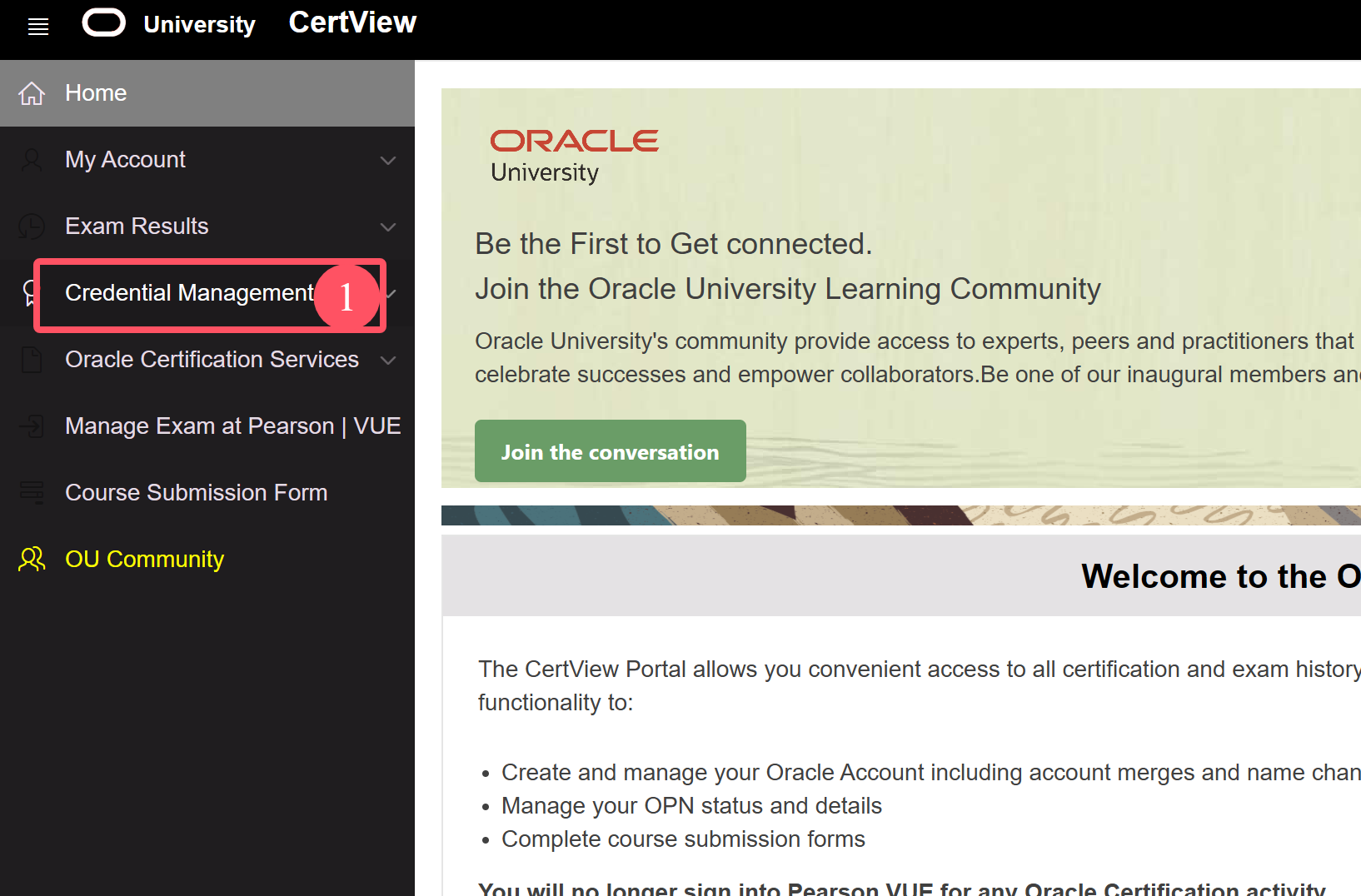Click the Course Submission Form list icon

(x=32, y=493)
